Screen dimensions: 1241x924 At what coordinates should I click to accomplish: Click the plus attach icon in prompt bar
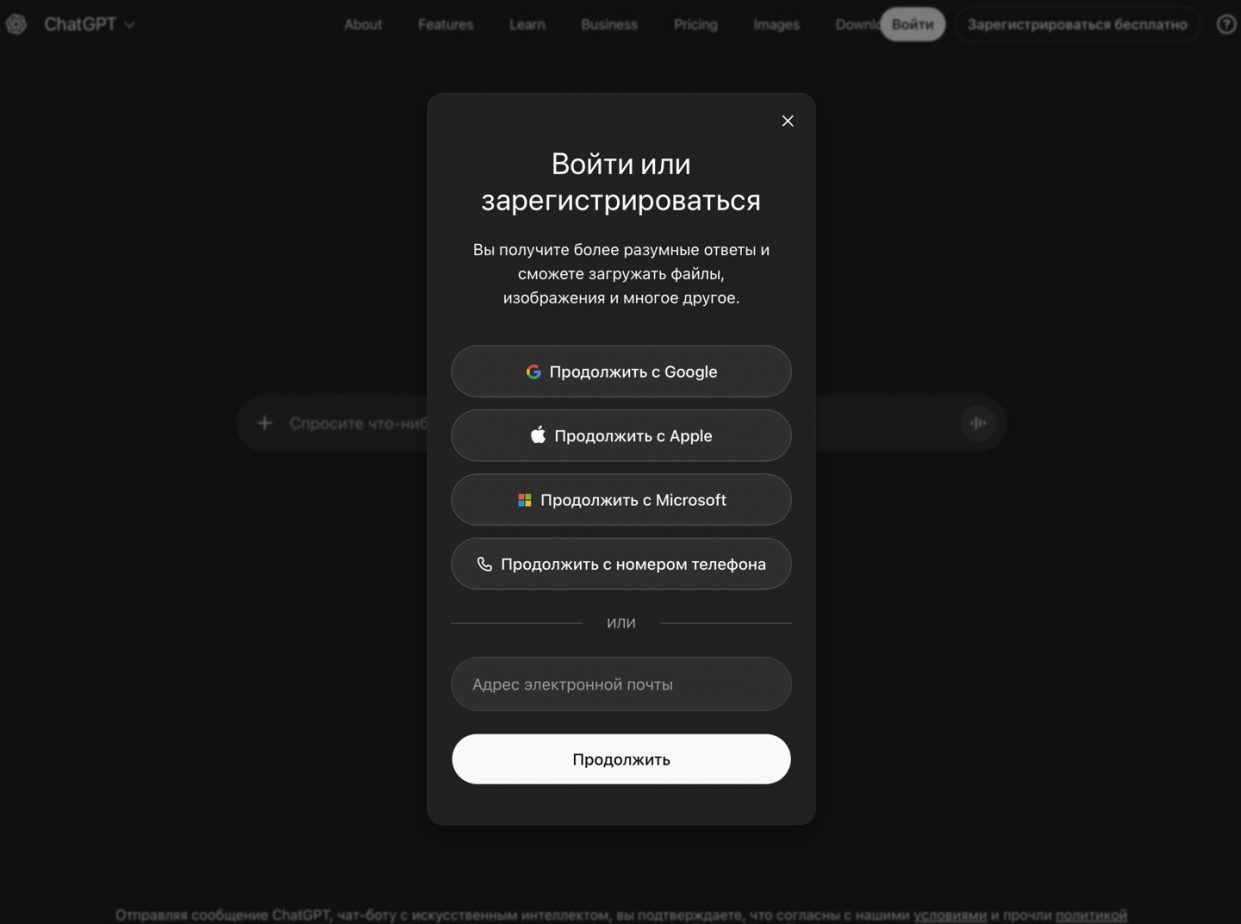click(x=264, y=423)
